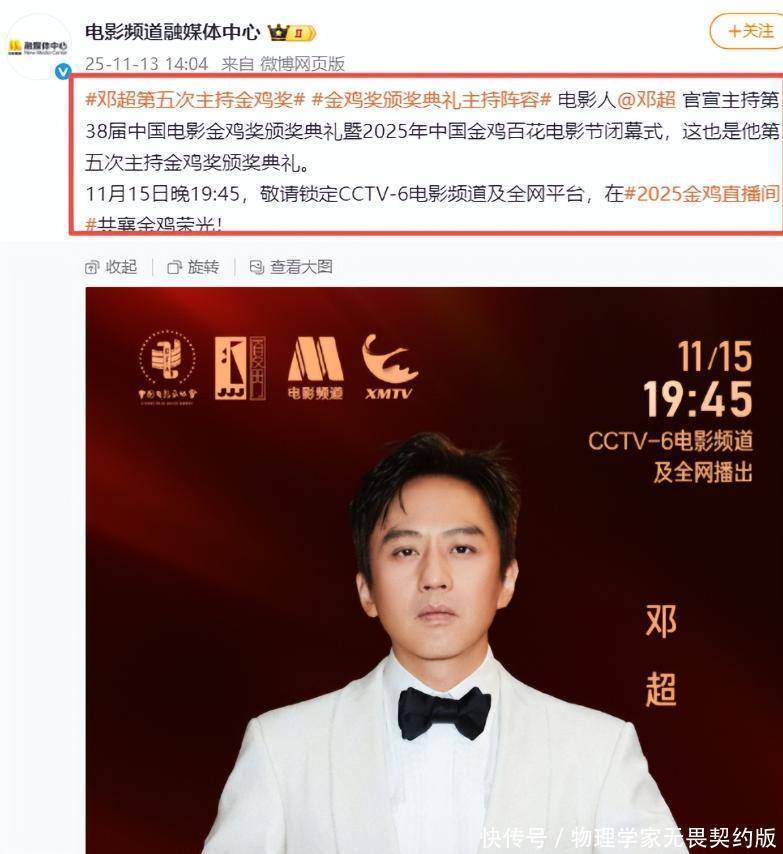Open the #金鸡奖颁奖典礼主持阵容# hashtag
Image resolution: width=783 pixels, height=854 pixels.
click(431, 100)
